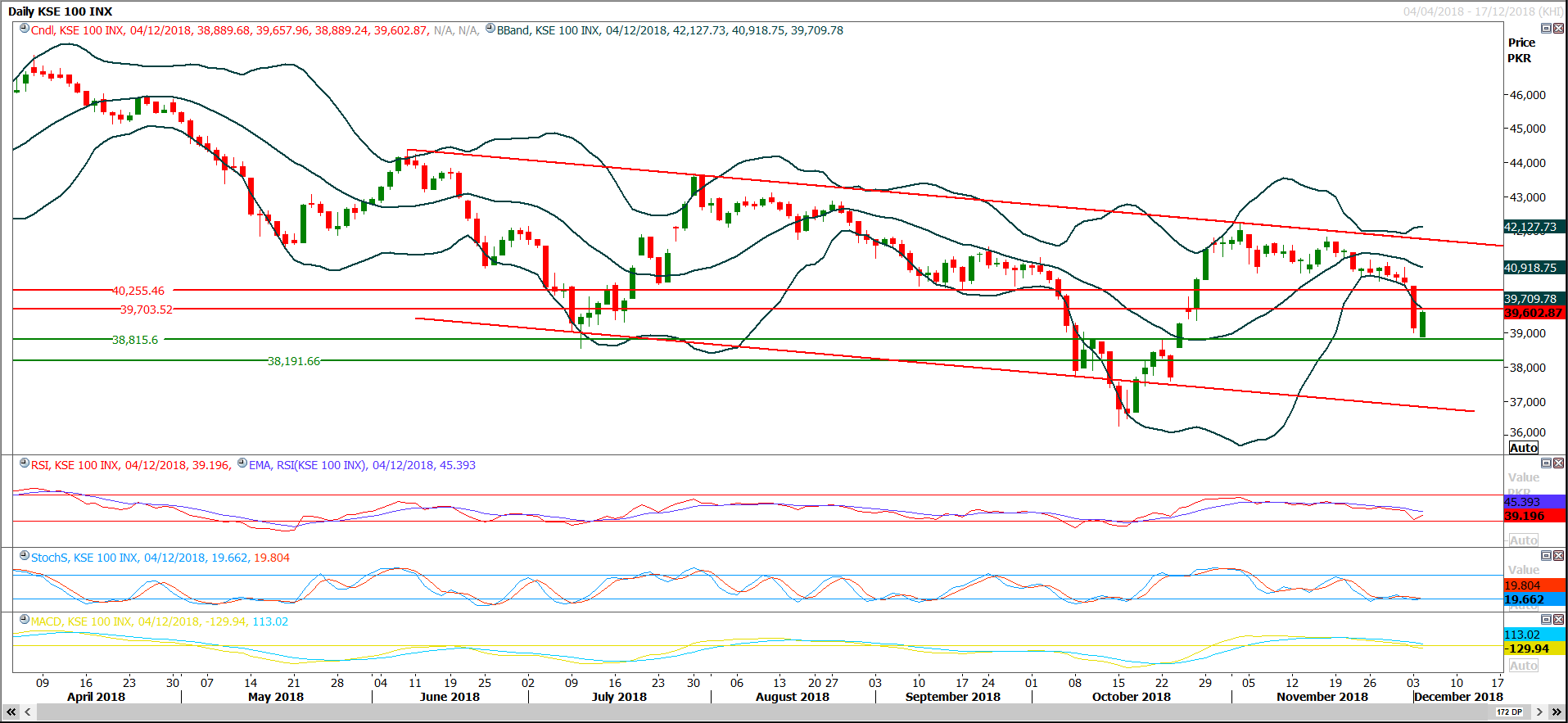Click the 39,703.52 resistance level label
This screenshot has width=1568, height=723.
(x=147, y=310)
